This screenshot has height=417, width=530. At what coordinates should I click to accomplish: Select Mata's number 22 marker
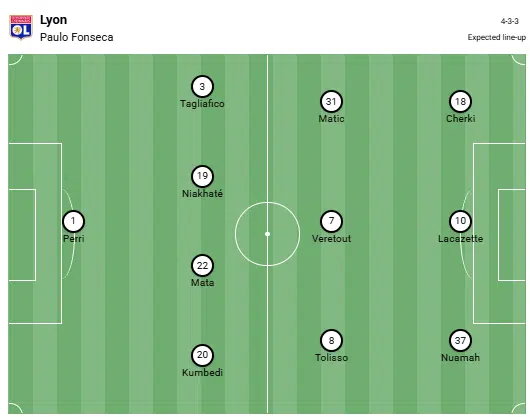pos(202,266)
